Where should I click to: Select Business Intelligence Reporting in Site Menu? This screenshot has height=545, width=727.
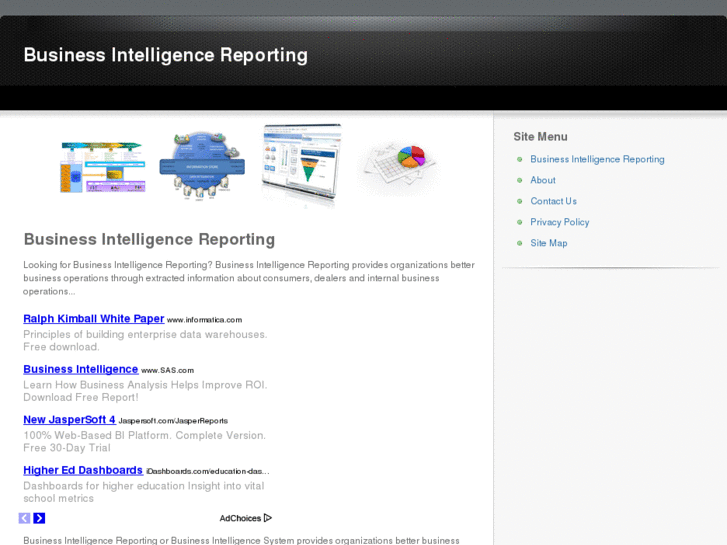click(x=597, y=159)
